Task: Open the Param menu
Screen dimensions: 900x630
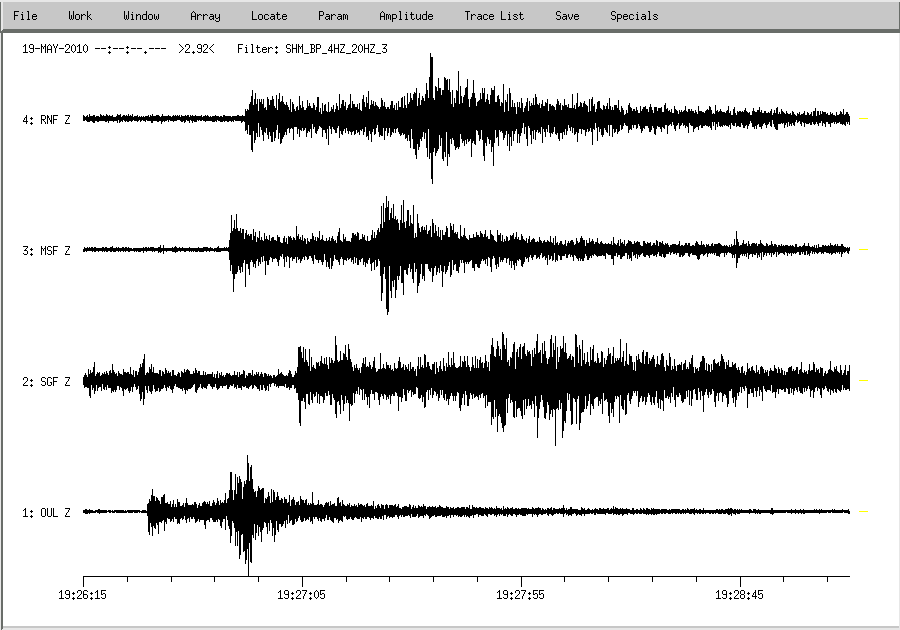Action: pyautogui.click(x=333, y=16)
